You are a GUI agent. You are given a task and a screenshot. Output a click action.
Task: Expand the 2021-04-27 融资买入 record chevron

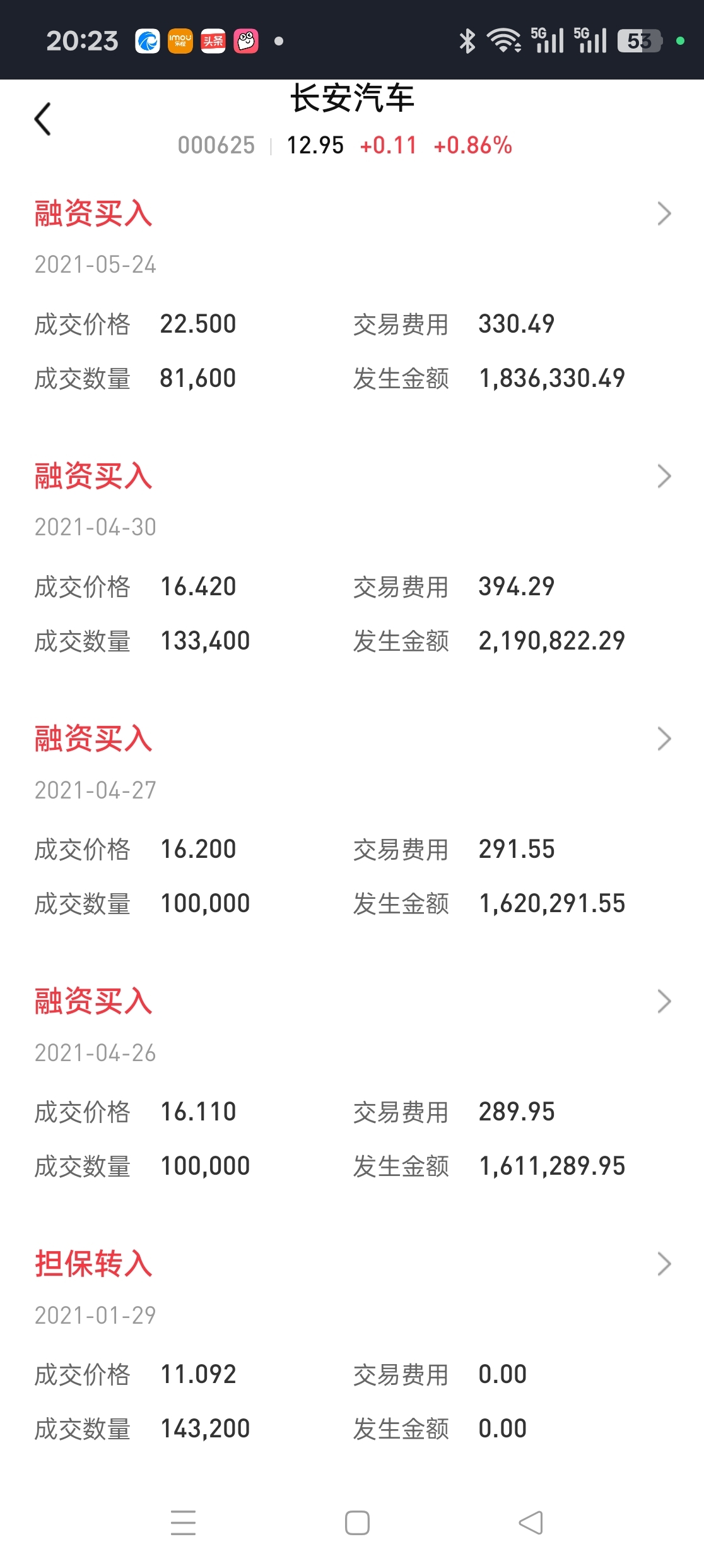(x=664, y=739)
